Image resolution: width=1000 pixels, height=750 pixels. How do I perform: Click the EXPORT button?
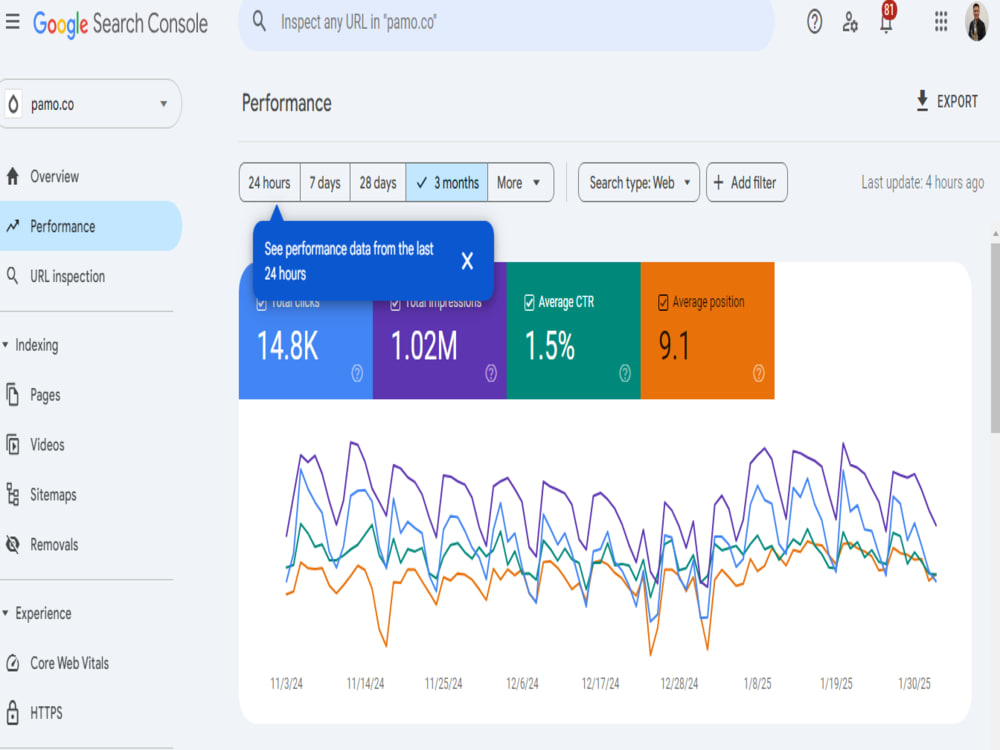(x=946, y=101)
